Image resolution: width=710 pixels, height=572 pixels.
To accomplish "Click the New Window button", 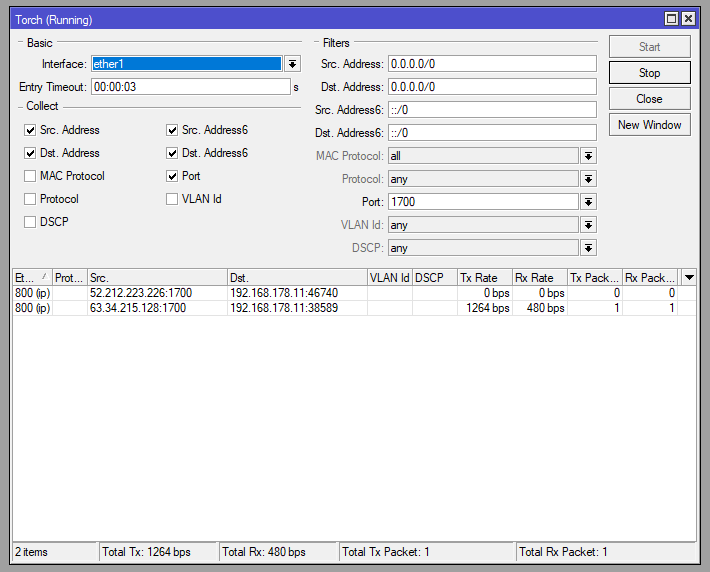I will point(649,125).
